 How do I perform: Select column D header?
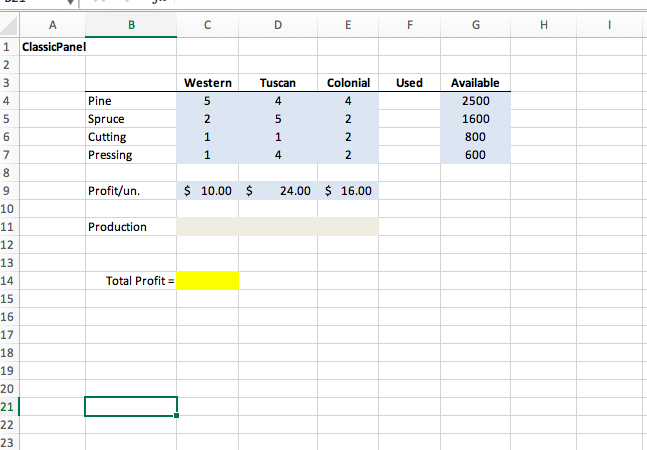click(278, 25)
